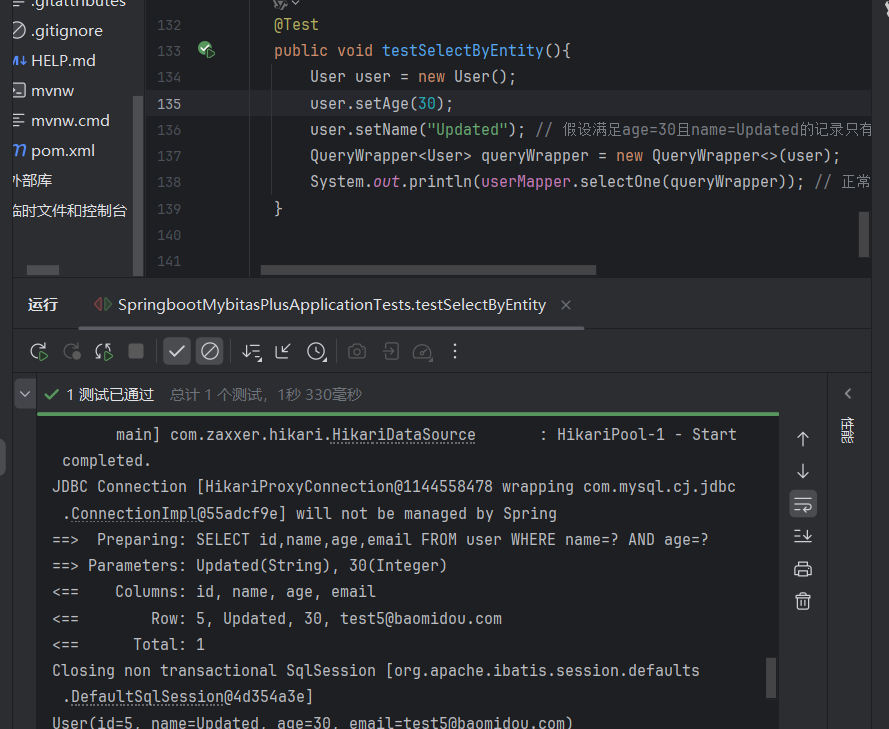Toggle show passed tests checkmark
The image size is (889, 729).
177,351
